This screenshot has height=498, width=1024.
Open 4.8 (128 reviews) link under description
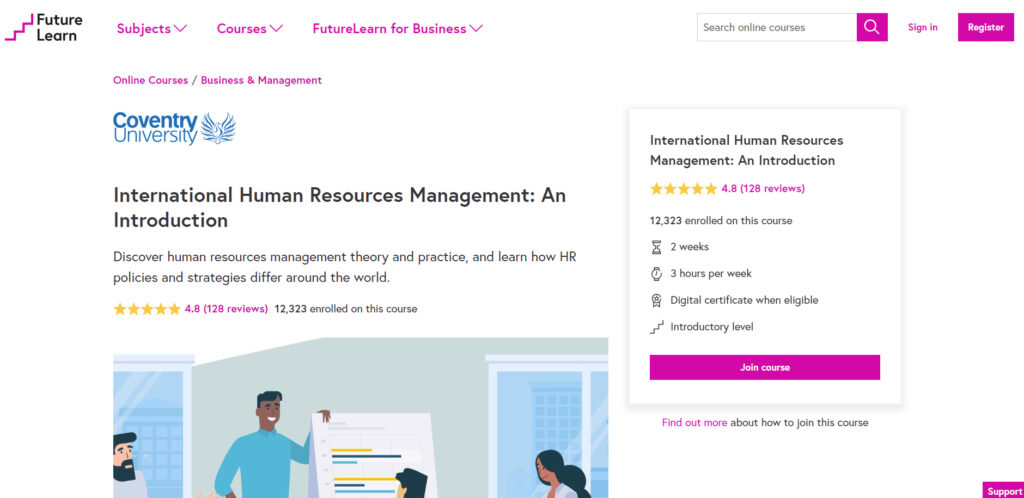[x=226, y=309]
